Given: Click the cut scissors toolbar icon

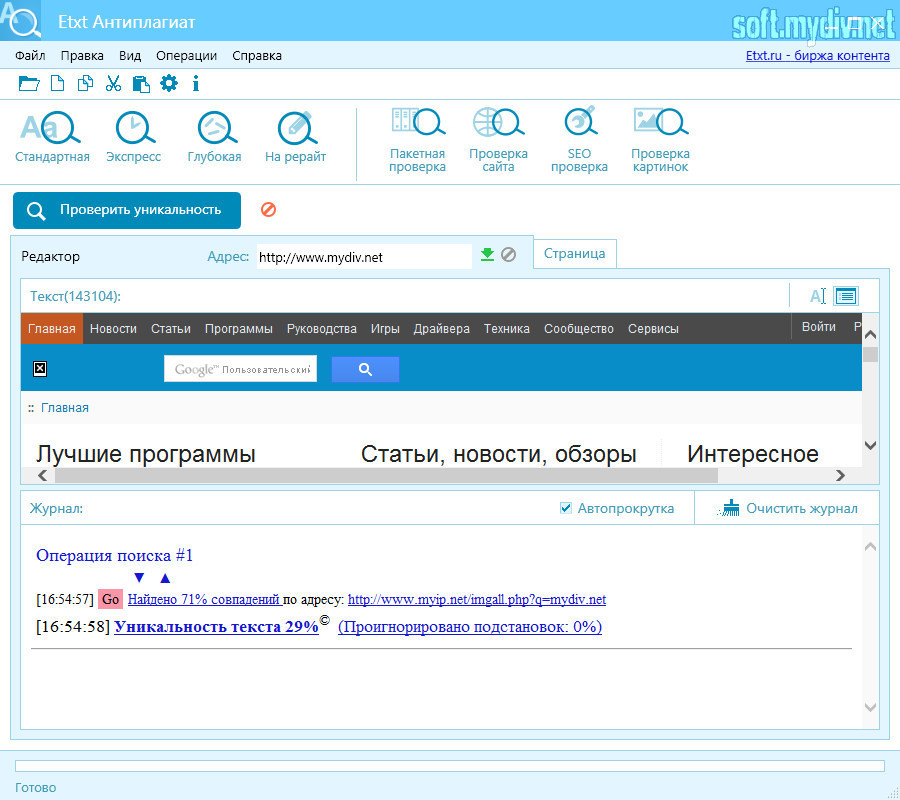Looking at the screenshot, I should (x=113, y=84).
